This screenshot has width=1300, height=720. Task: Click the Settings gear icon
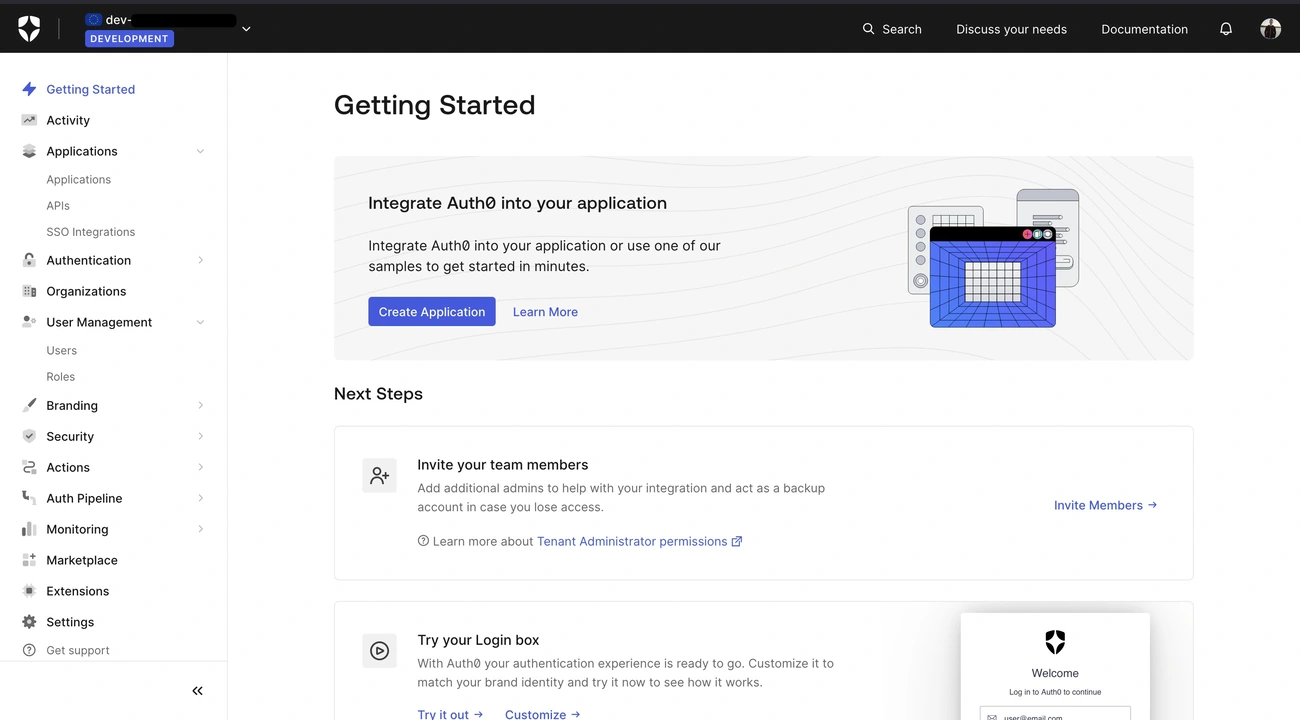tap(29, 622)
